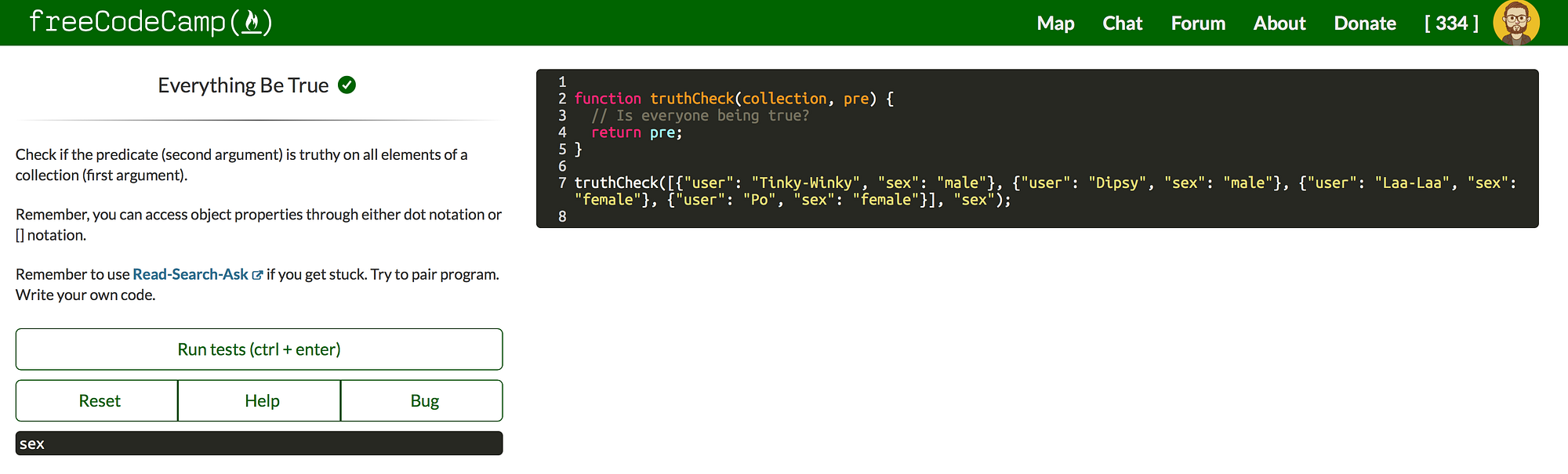Viewport: 1568px width, 474px height.
Task: Click the 'Check if the predicate' instruction paragraph
Action: click(x=241, y=165)
